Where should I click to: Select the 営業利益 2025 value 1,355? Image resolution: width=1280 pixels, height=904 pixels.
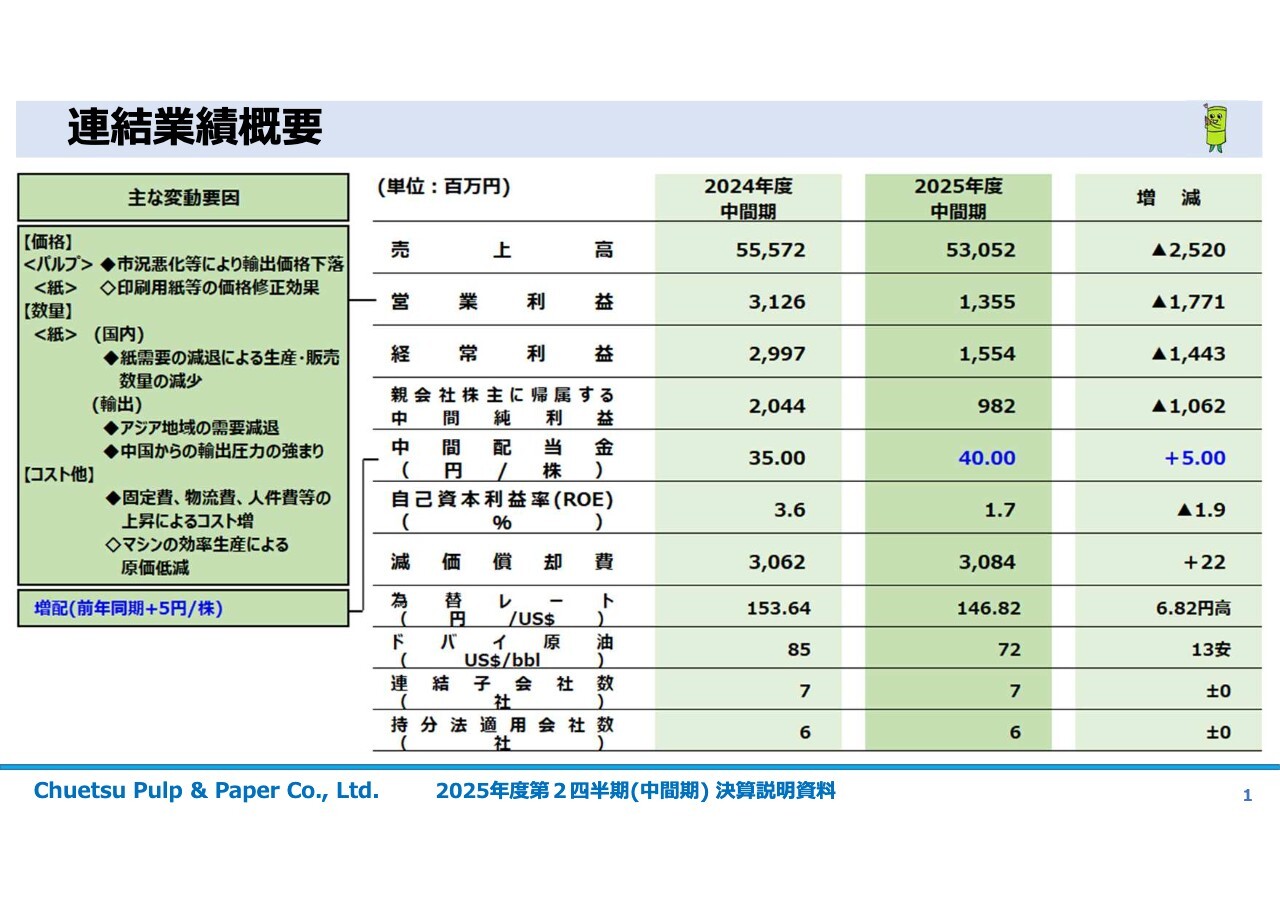986,302
